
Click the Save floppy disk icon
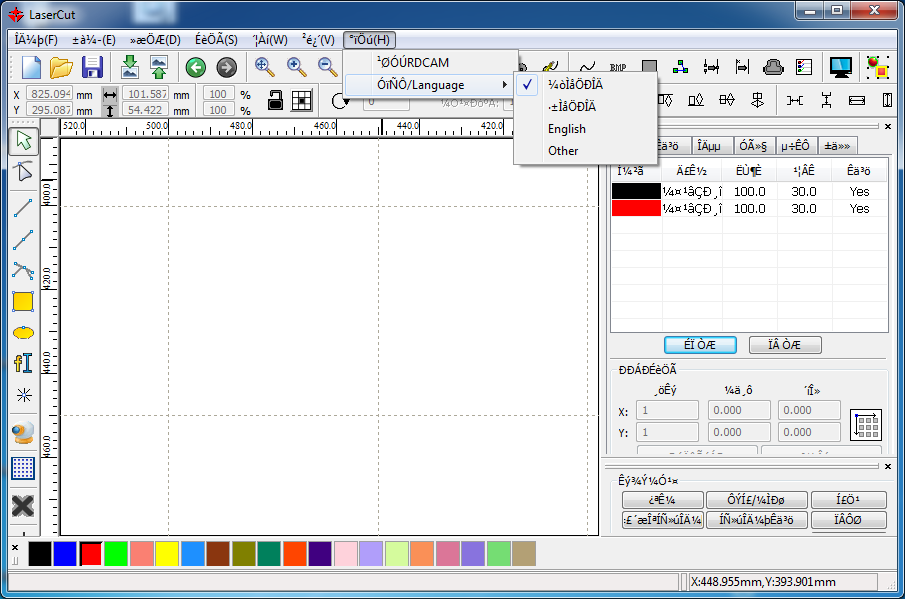pos(92,68)
